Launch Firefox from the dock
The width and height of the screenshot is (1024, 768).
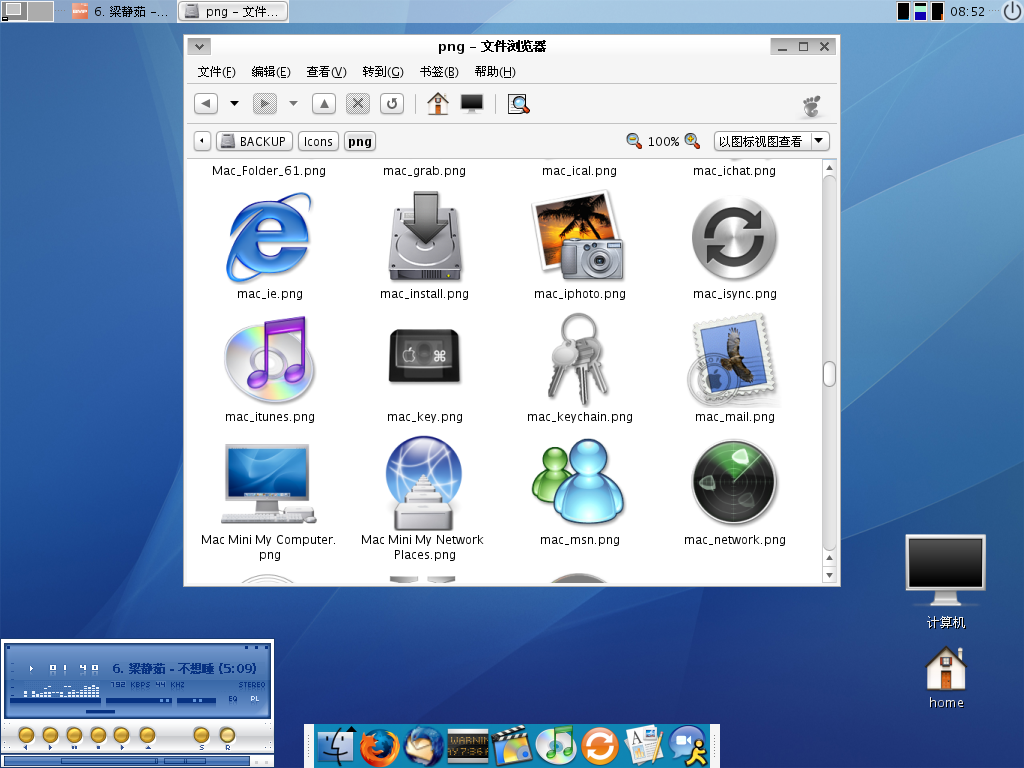click(379, 746)
